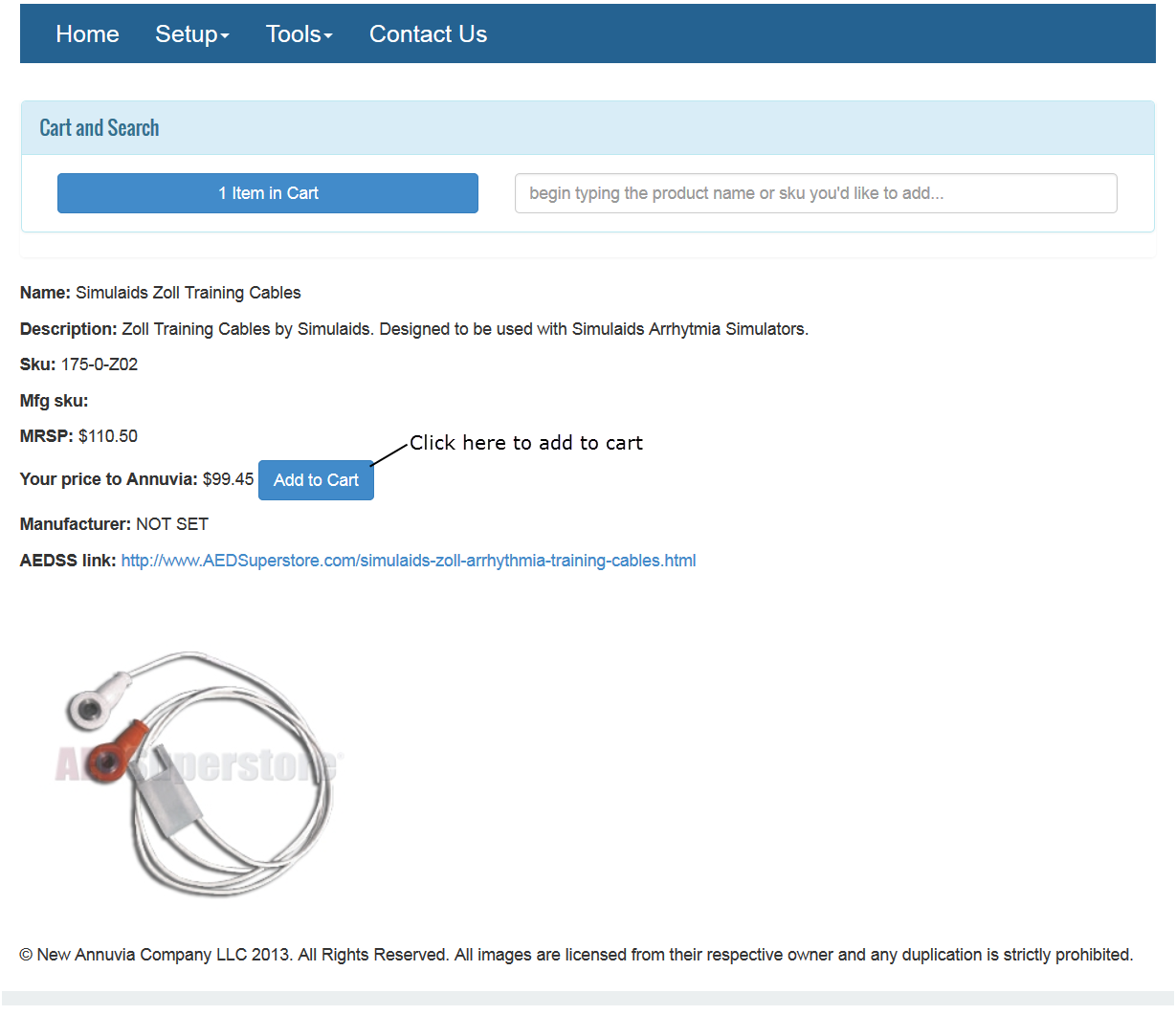Click the product description text
Screen dimensions: 1176x1015
click(x=465, y=329)
